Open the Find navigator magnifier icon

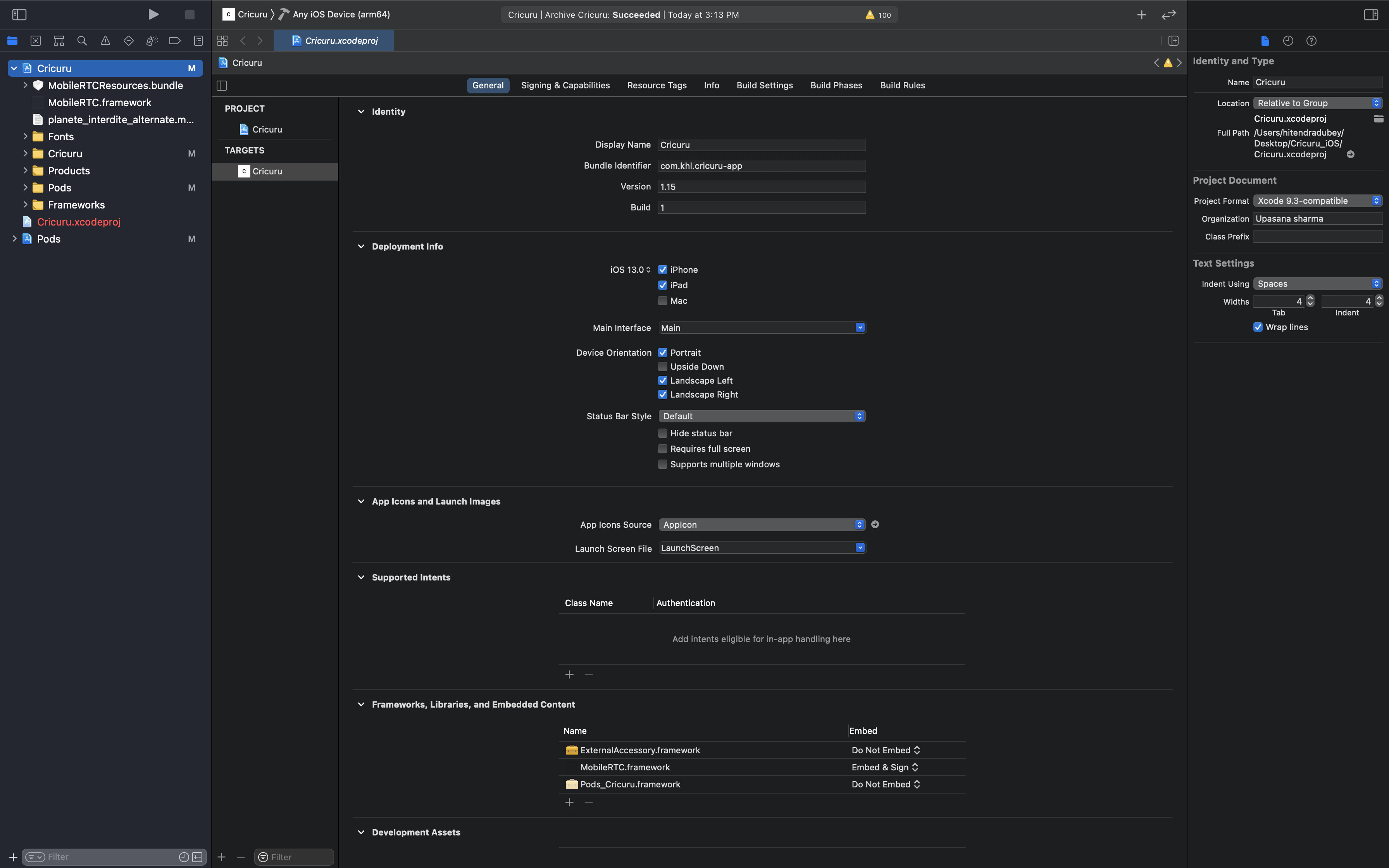click(x=82, y=41)
